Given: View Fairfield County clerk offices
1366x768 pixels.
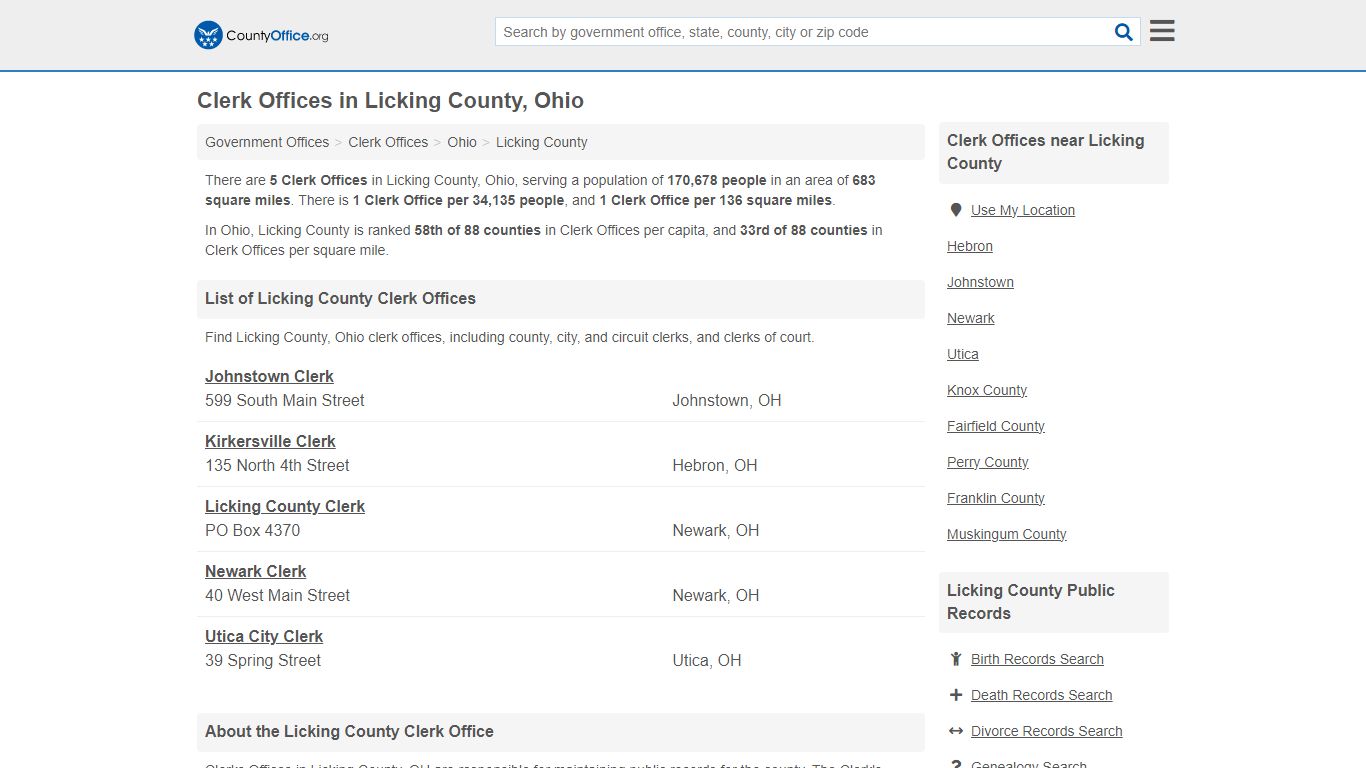Looking at the screenshot, I should pos(996,426).
